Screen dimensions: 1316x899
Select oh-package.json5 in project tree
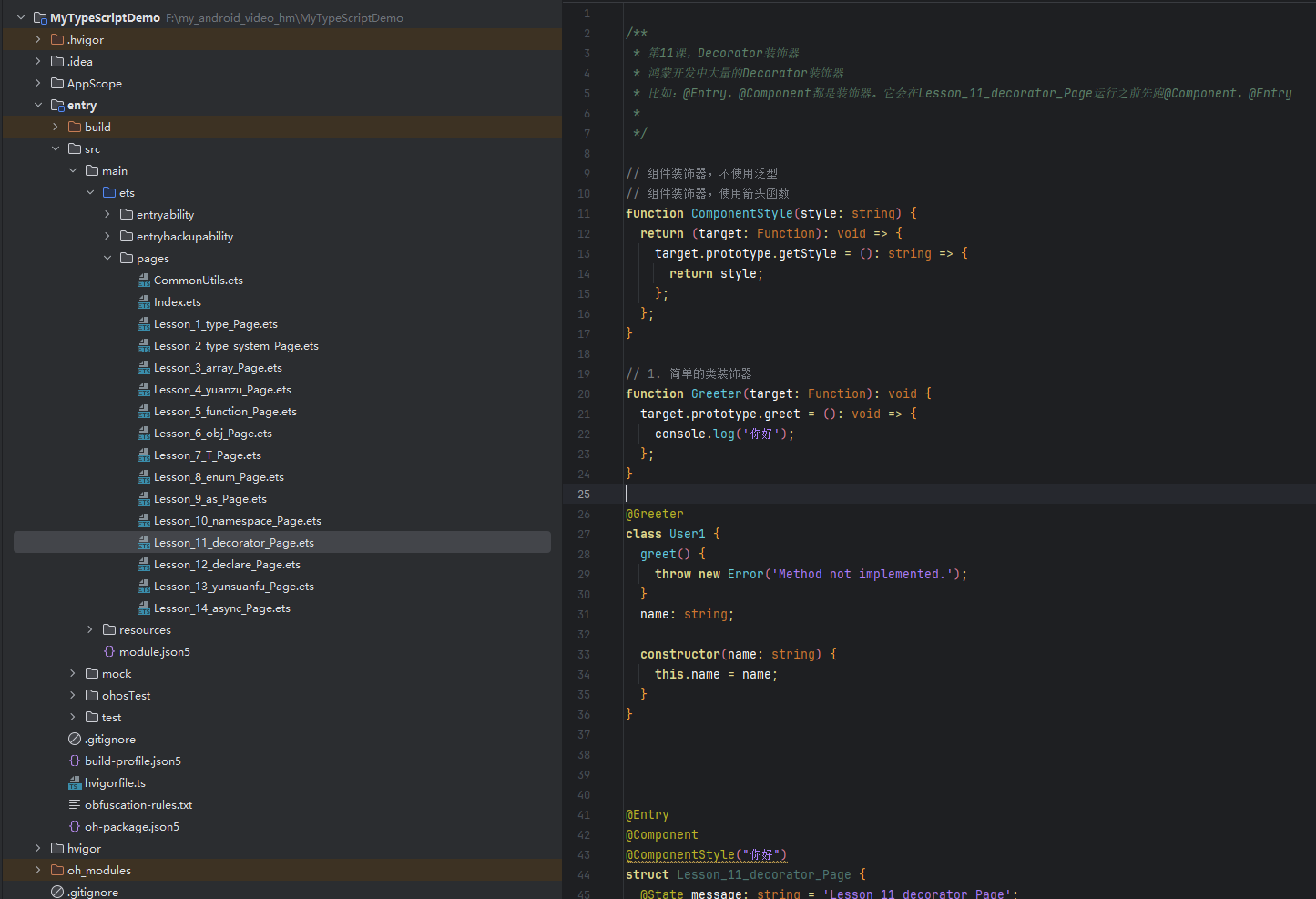(132, 826)
